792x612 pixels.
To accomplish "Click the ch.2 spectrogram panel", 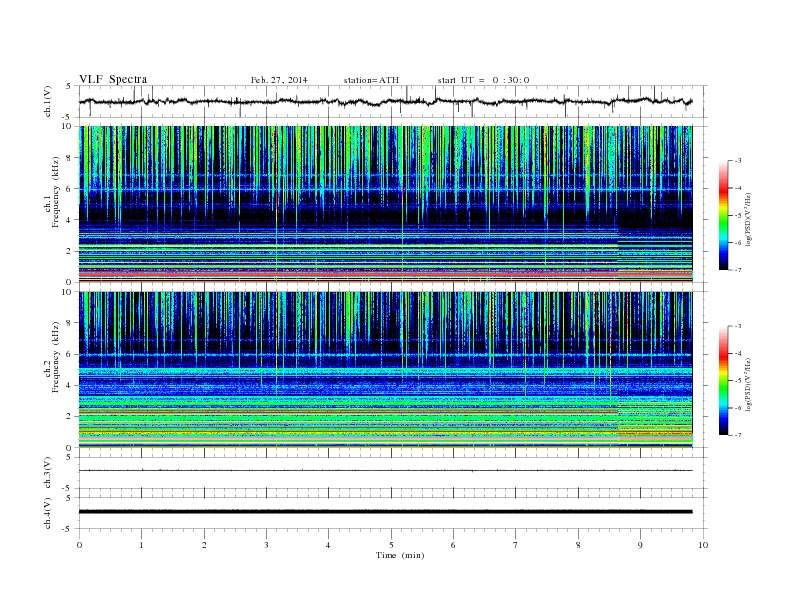I will coord(385,370).
